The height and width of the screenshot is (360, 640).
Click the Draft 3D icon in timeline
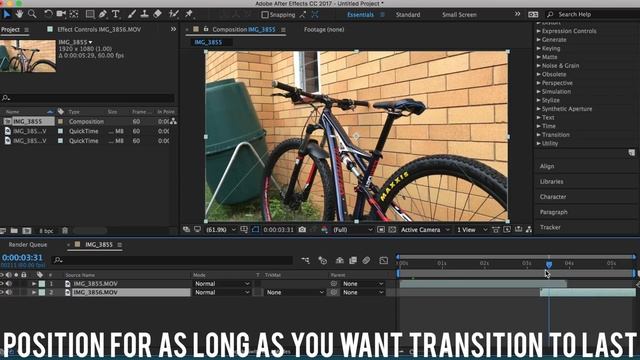(322, 260)
